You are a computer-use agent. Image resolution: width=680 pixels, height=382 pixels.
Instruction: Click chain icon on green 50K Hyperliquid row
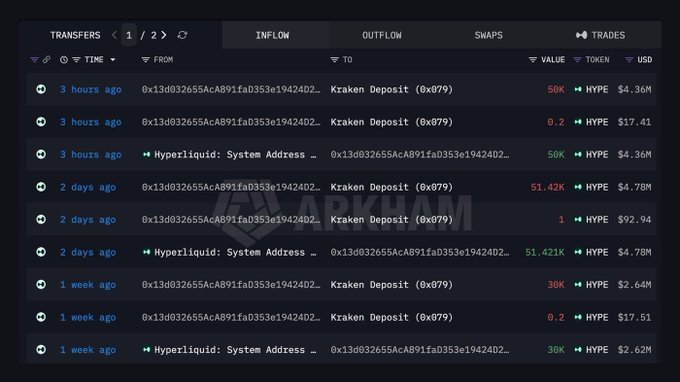click(x=41, y=154)
